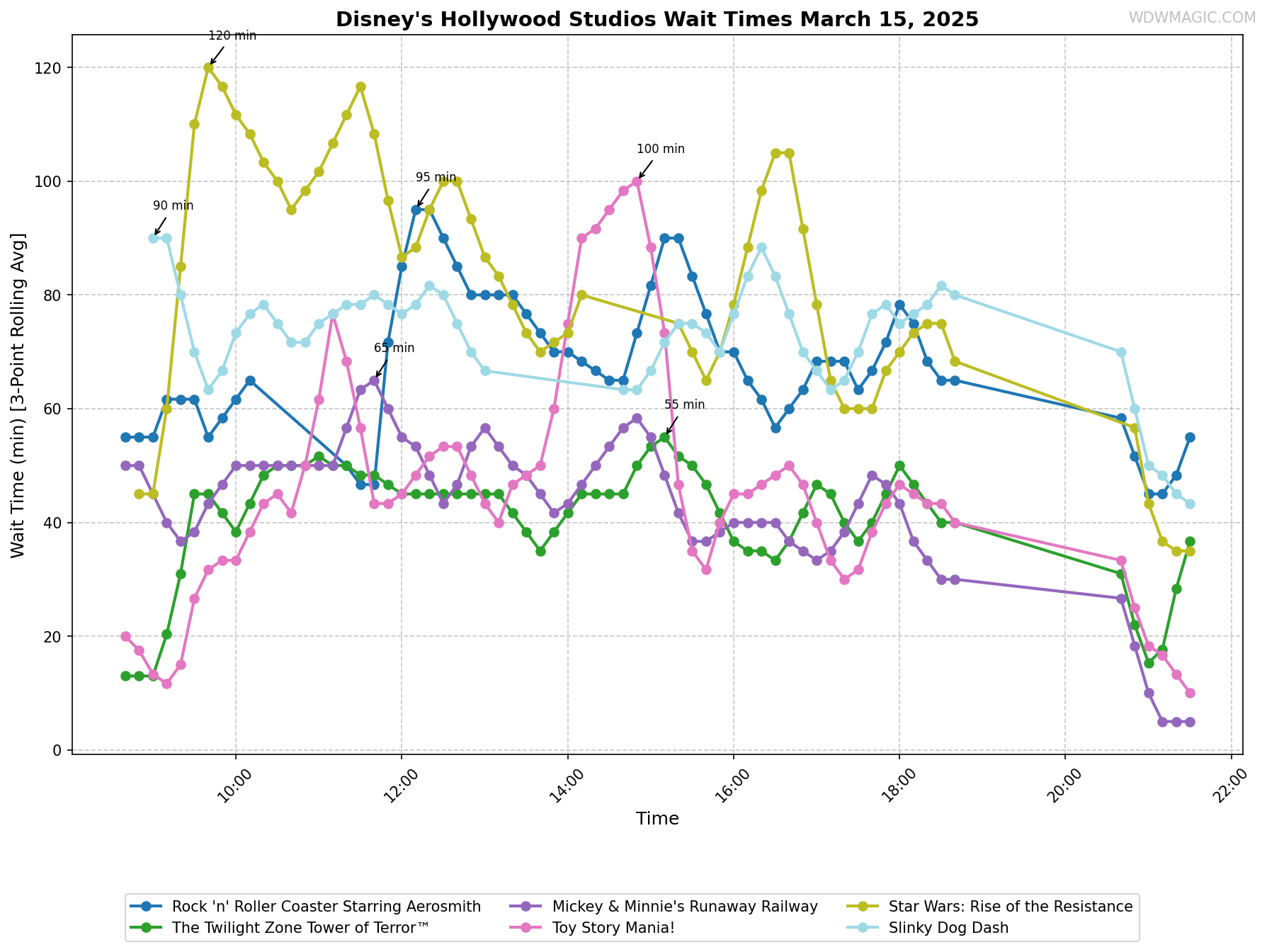Click the '65 min' annotation label
Viewport: 1267px width, 952px height.
(x=394, y=348)
